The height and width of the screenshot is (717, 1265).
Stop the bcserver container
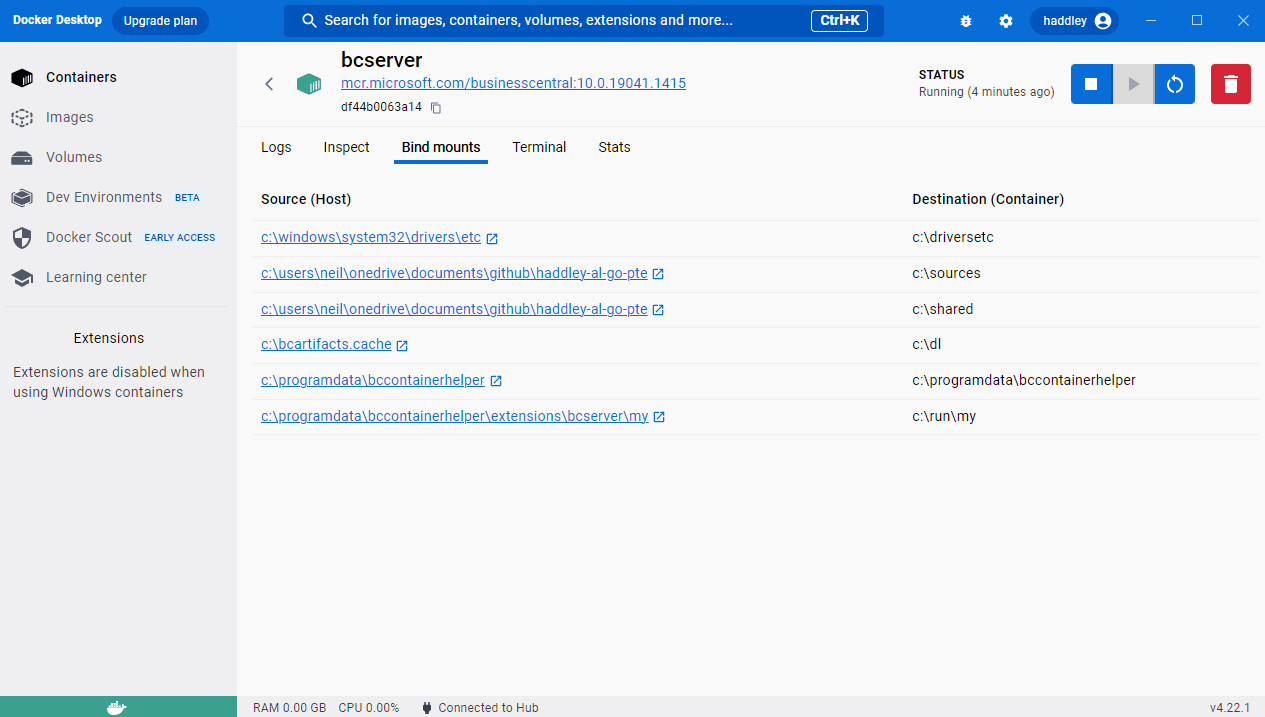coord(1091,84)
